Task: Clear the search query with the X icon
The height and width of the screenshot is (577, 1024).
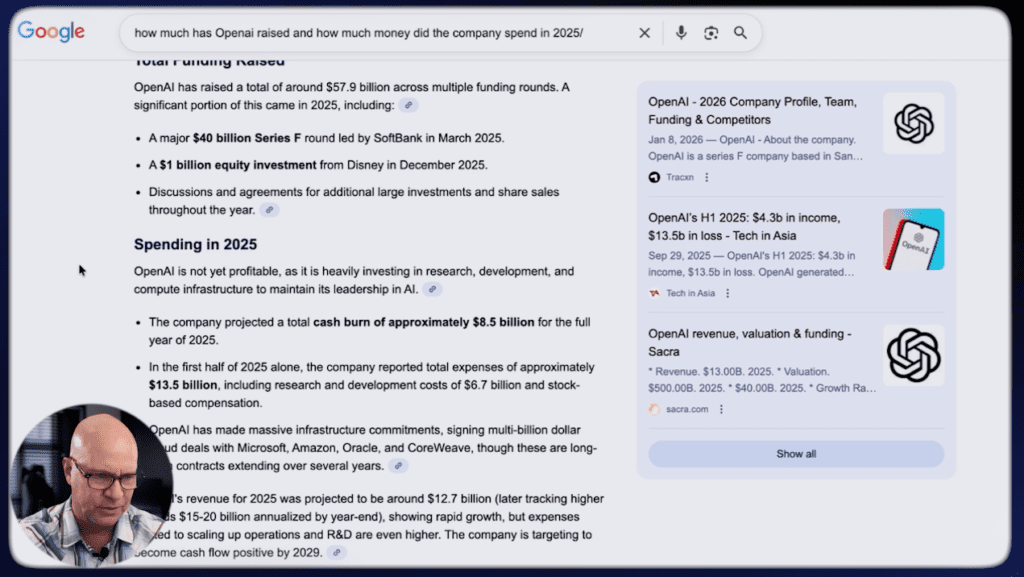Action: [644, 33]
